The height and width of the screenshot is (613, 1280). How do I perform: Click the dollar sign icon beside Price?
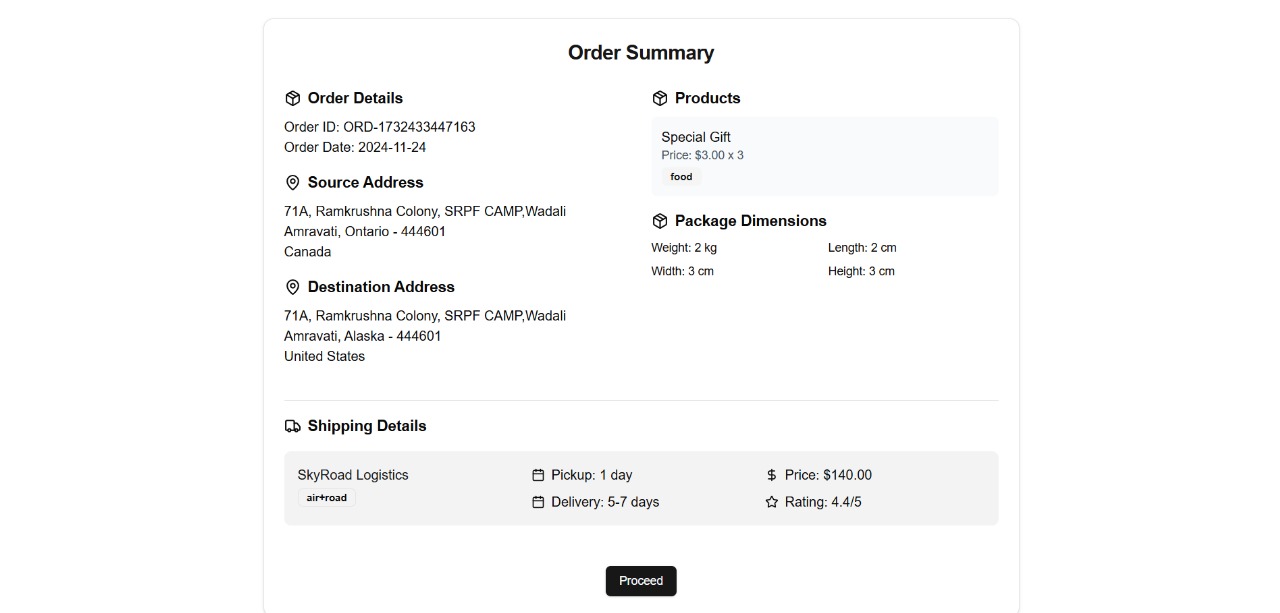pos(771,475)
